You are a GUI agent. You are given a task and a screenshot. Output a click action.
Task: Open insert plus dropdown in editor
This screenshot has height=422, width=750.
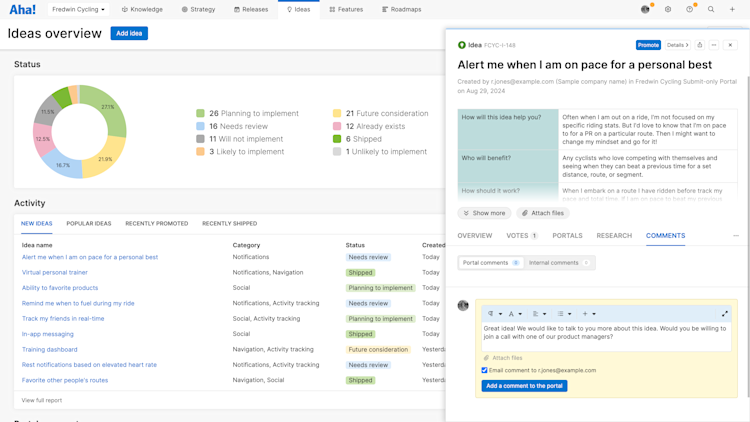pos(589,314)
